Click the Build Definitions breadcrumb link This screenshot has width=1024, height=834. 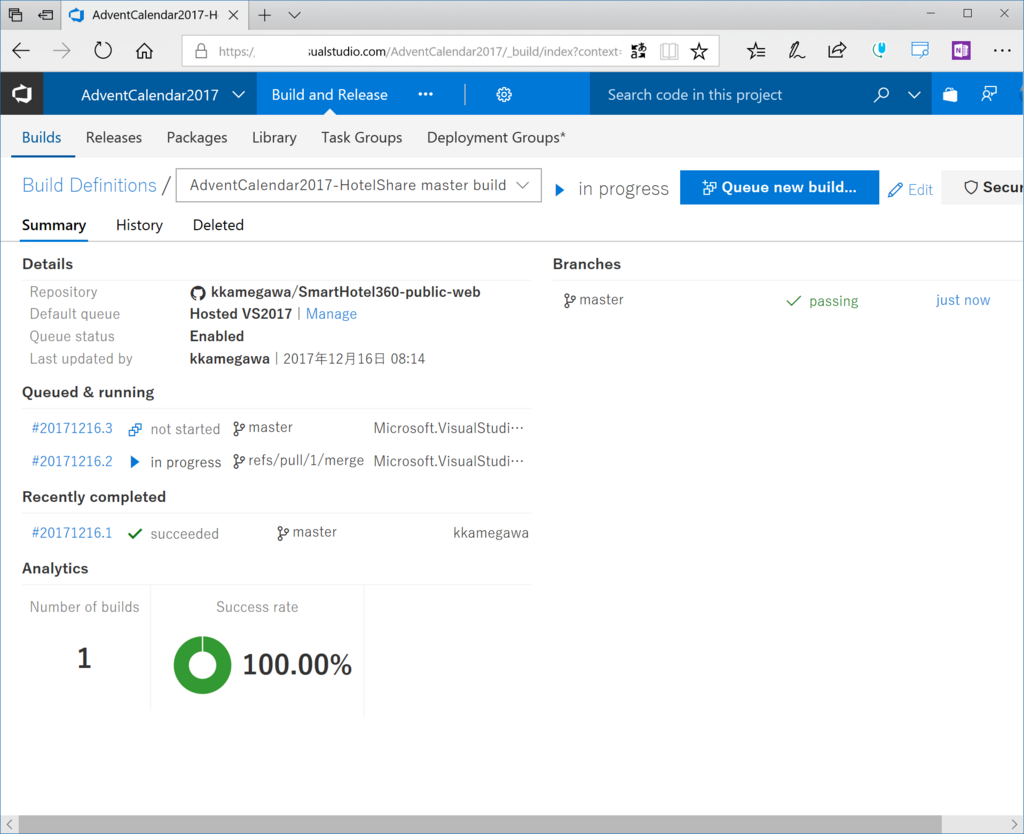(x=89, y=185)
